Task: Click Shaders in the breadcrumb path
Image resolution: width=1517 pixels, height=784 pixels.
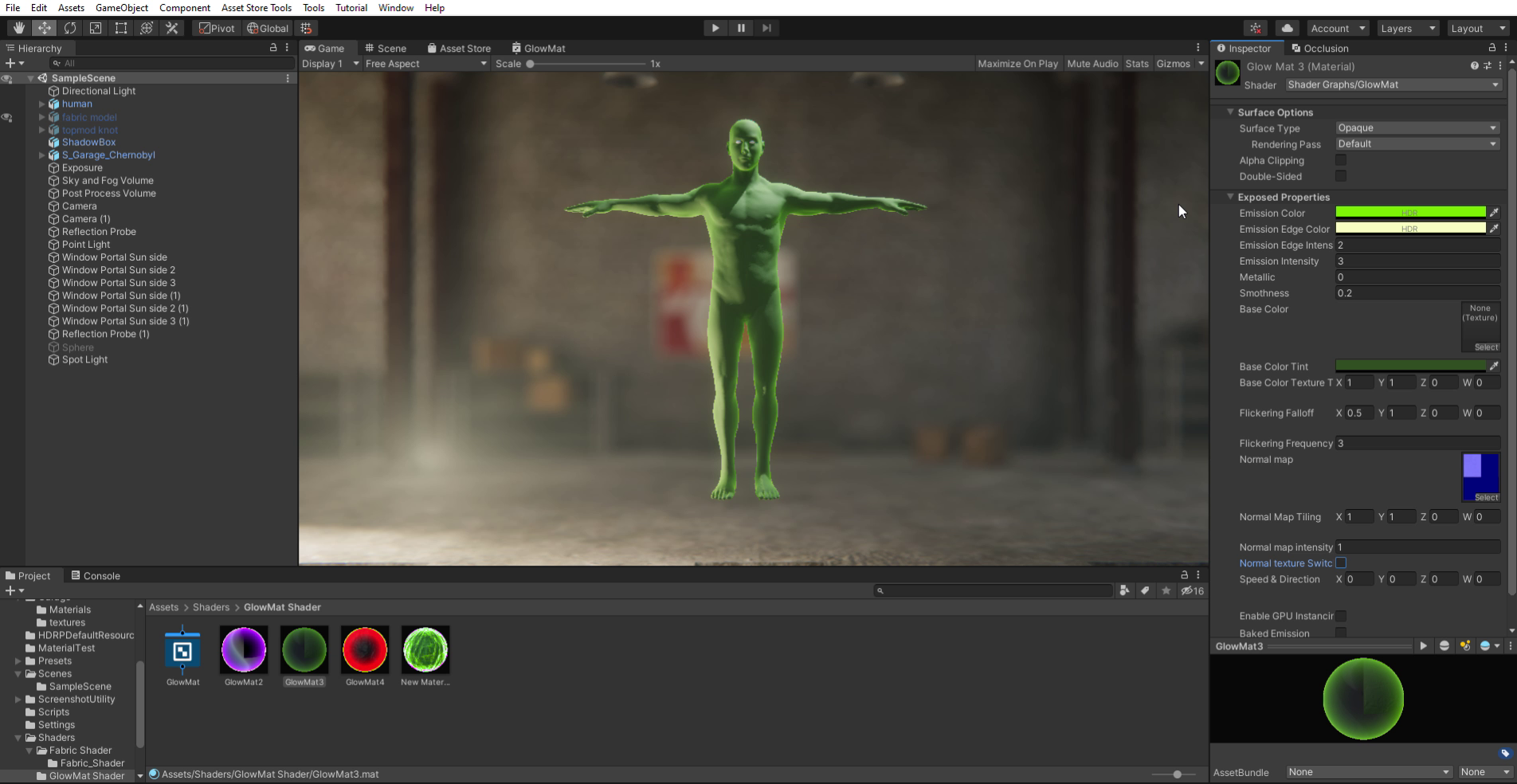Action: (x=211, y=607)
